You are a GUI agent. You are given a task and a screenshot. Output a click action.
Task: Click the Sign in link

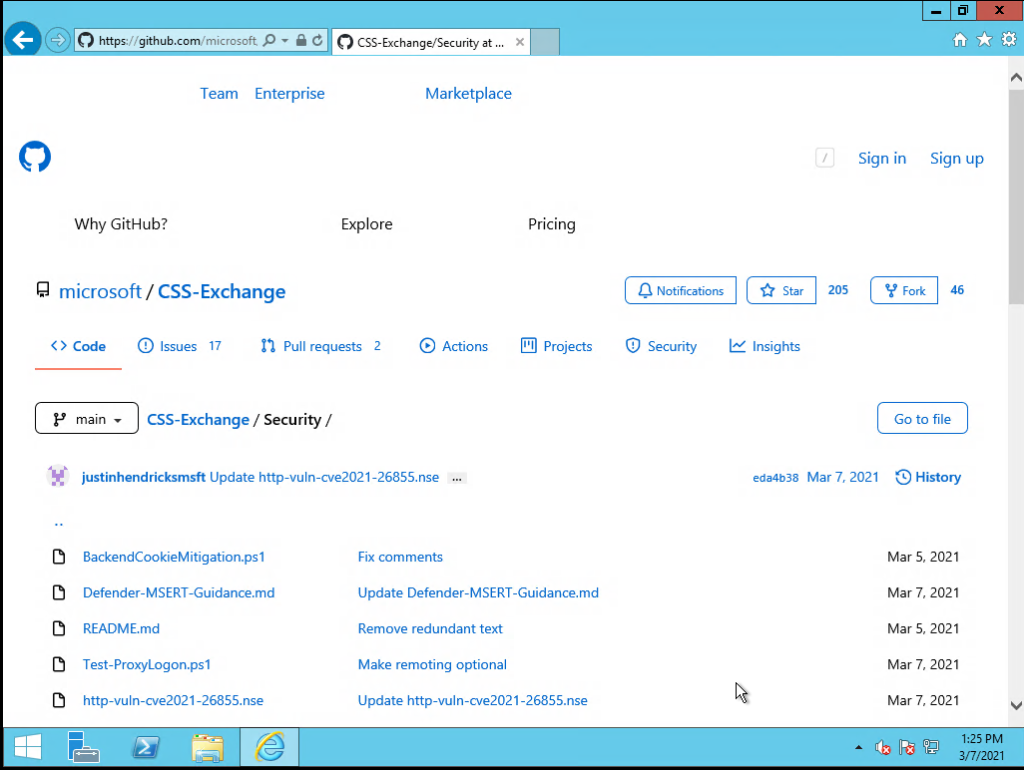click(882, 158)
